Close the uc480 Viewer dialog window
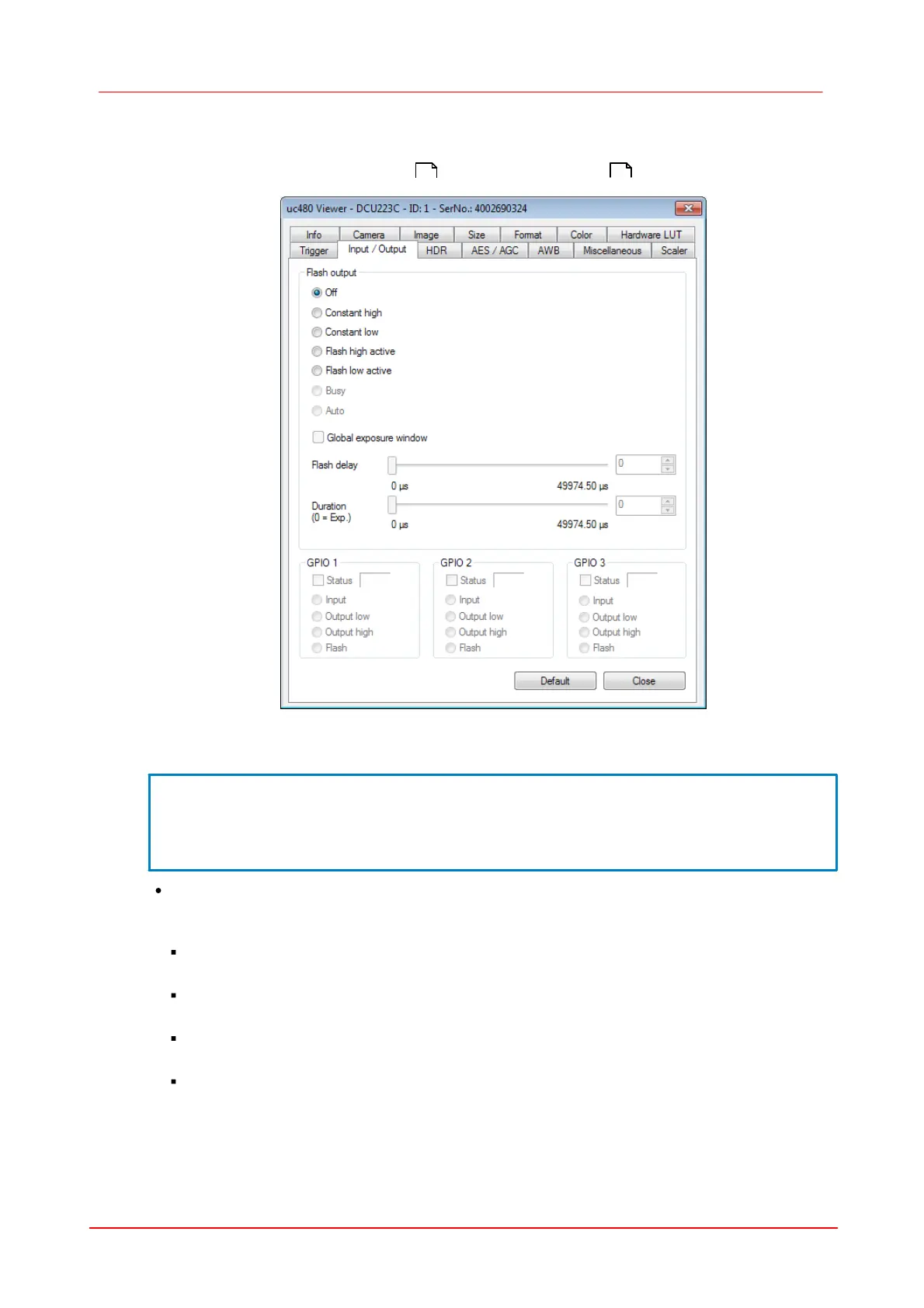This screenshot has height=1308, width=924. pos(688,208)
